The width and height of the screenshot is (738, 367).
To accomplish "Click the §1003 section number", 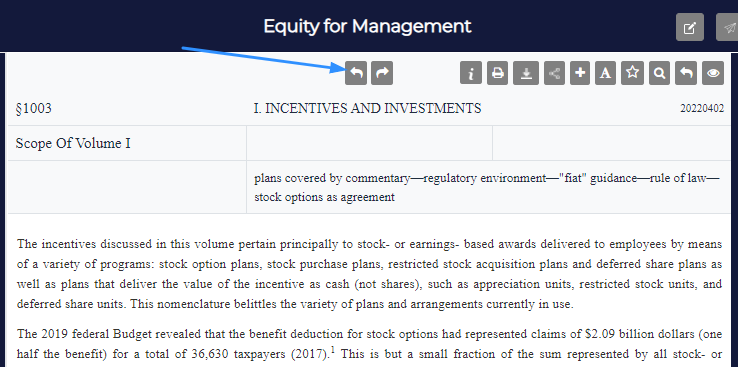I will click(x=34, y=109).
